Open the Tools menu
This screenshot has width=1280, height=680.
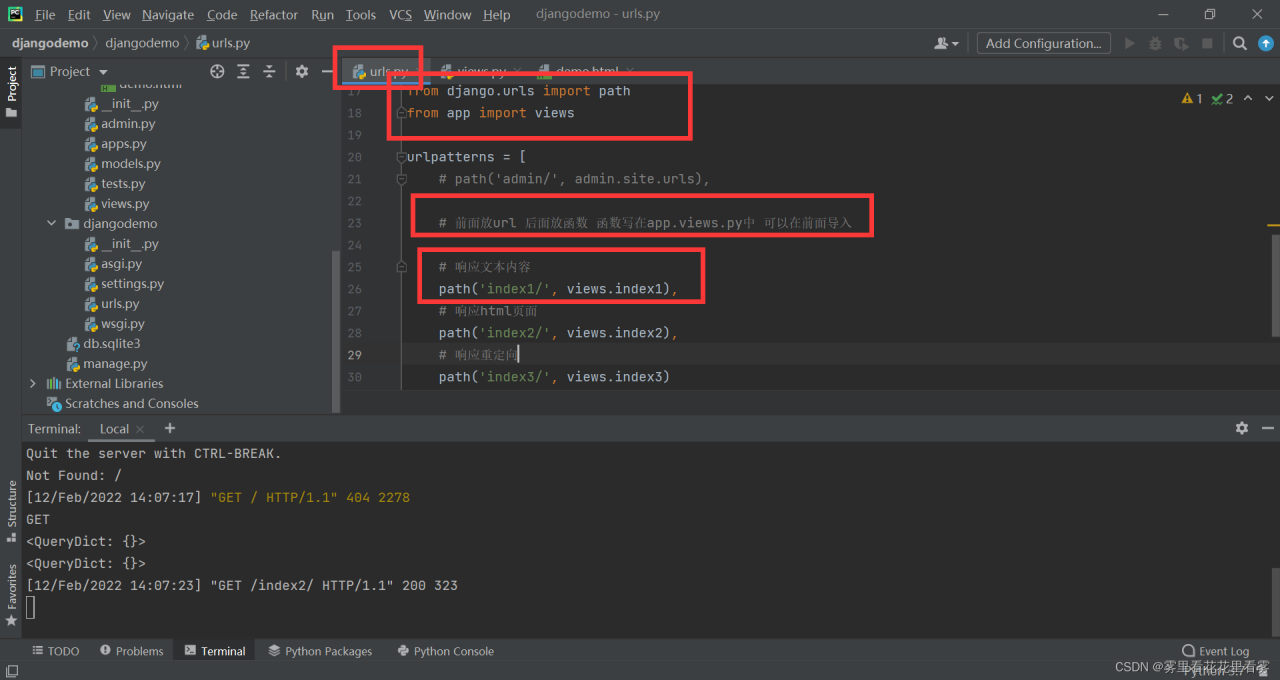pyautogui.click(x=361, y=15)
